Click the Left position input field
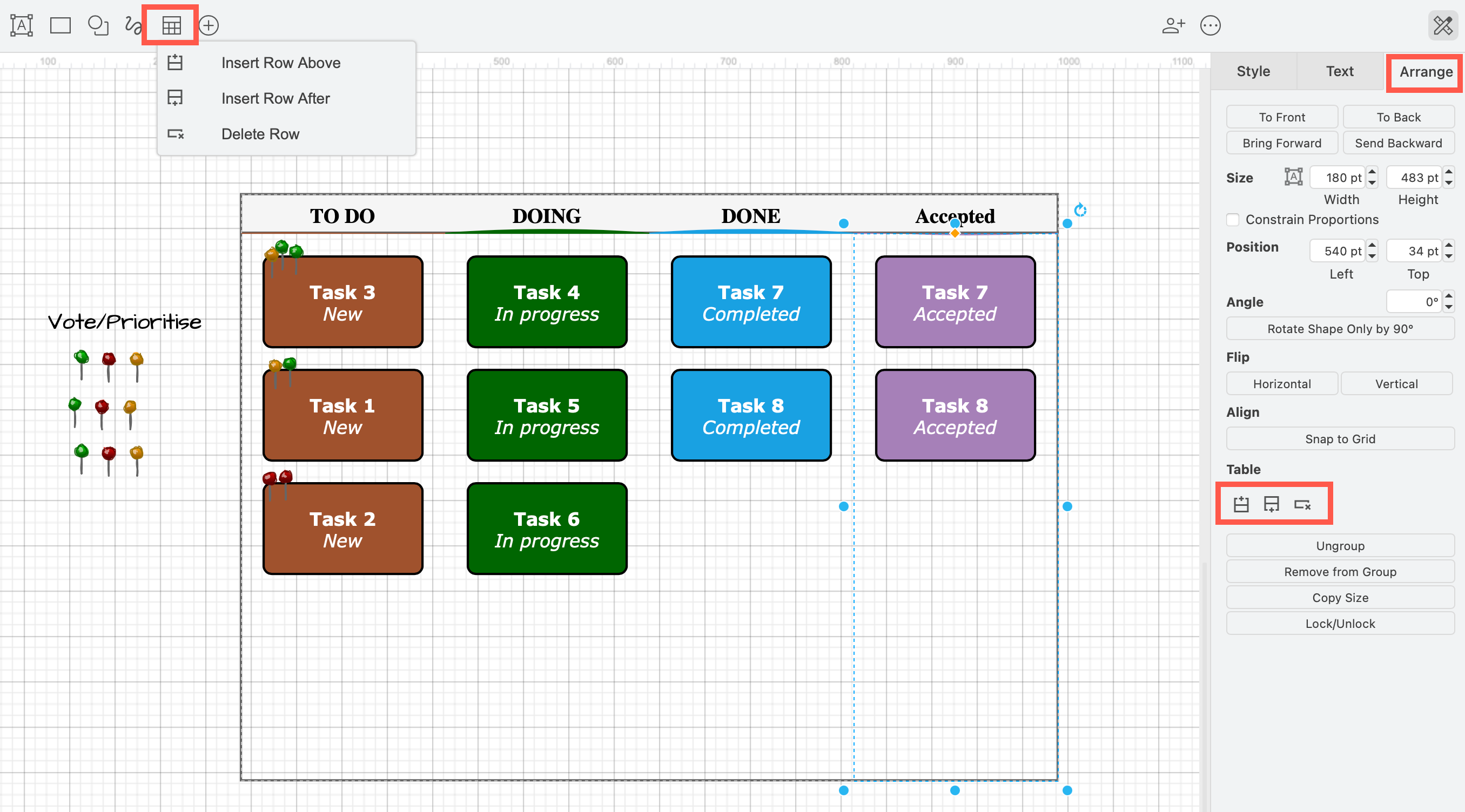1465x812 pixels. tap(1336, 251)
